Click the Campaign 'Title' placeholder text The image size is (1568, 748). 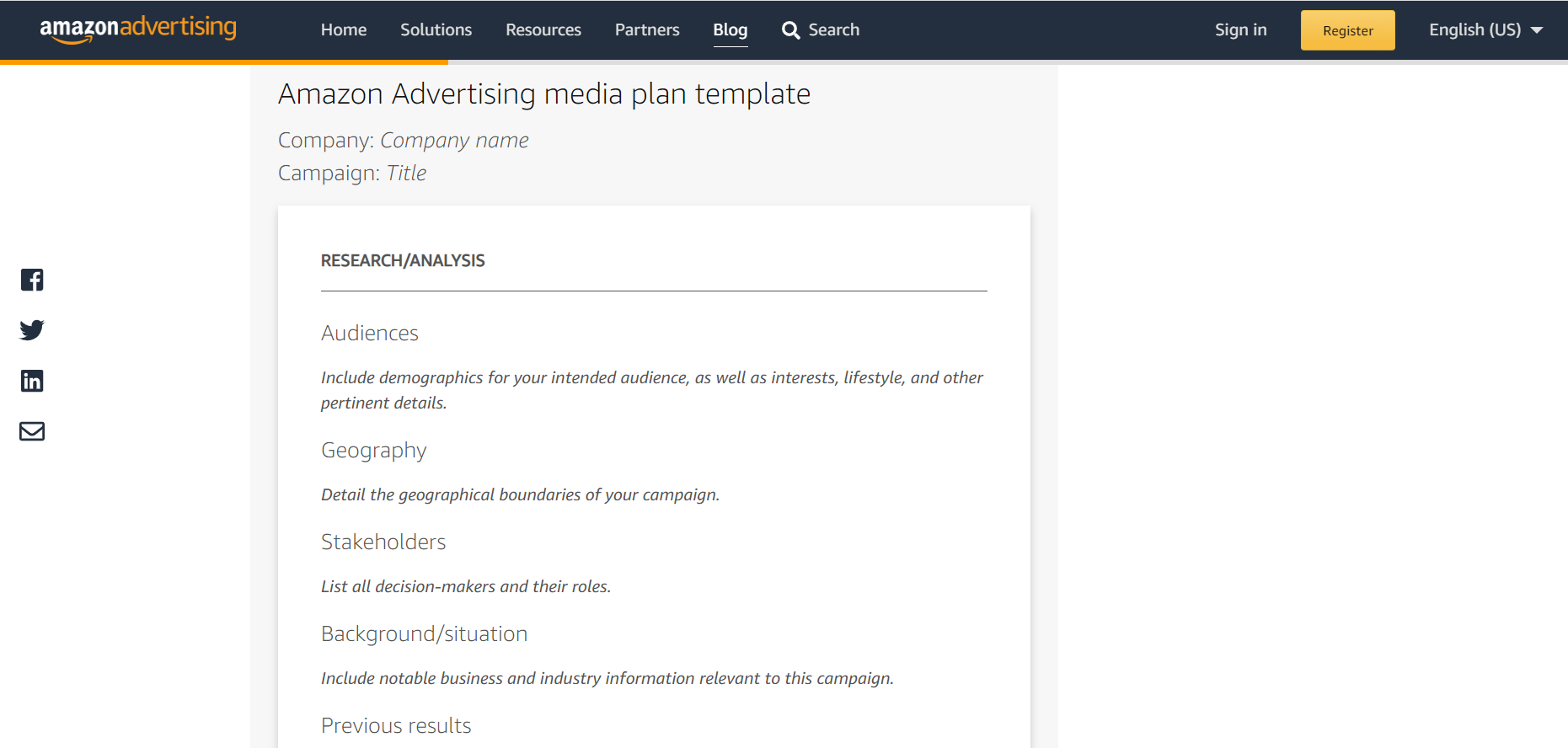click(407, 173)
